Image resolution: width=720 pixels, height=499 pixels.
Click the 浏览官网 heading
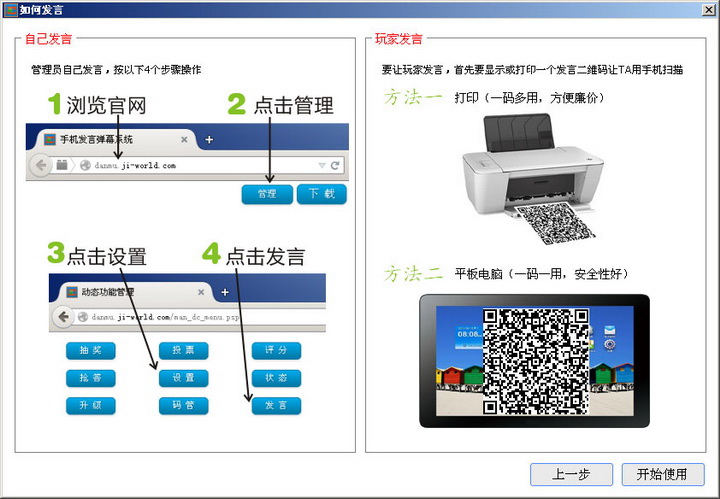pyautogui.click(x=107, y=105)
